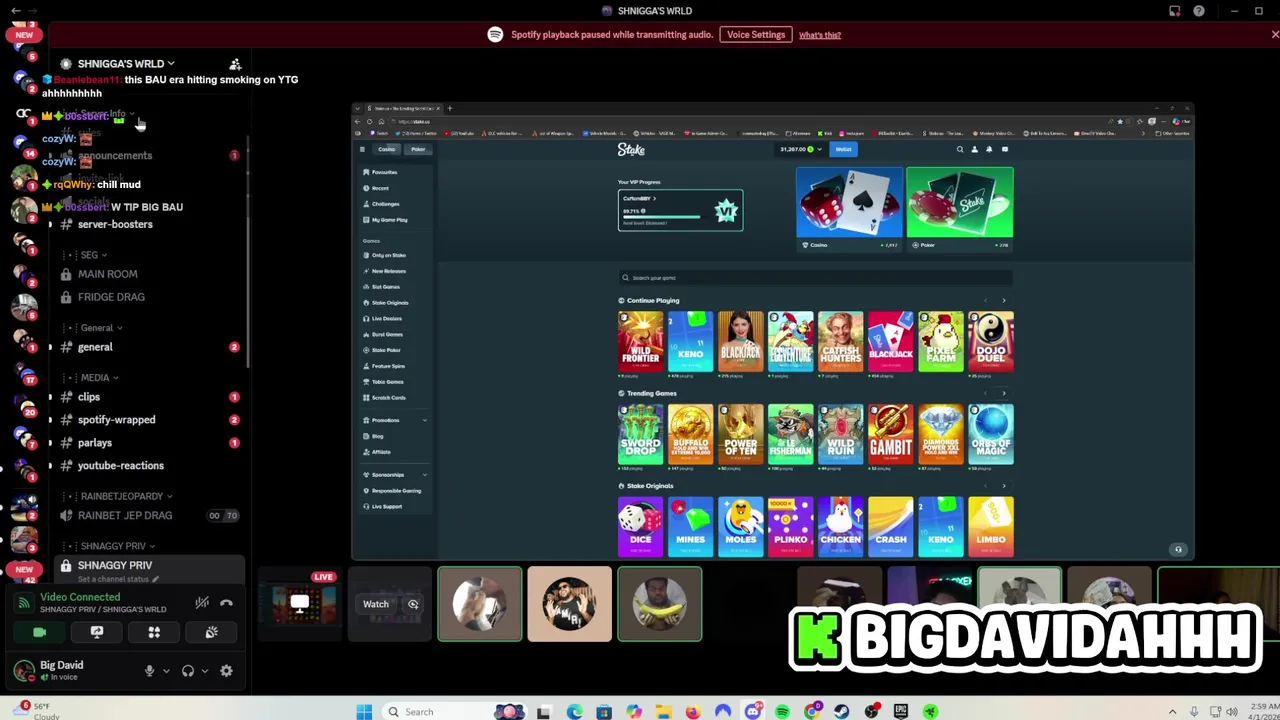Open Spotify from the taskbar
This screenshot has width=1280, height=720.
coord(782,712)
